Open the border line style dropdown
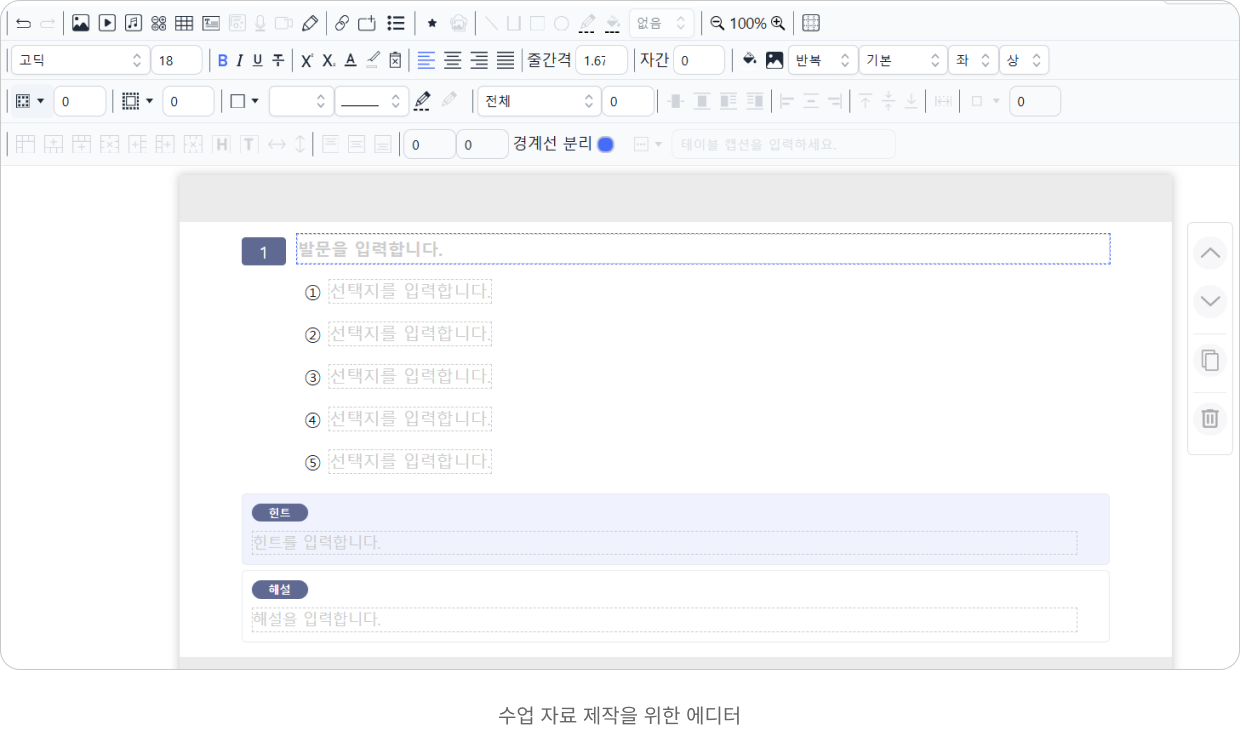Screen dimensions: 1240x730 [x=371, y=101]
